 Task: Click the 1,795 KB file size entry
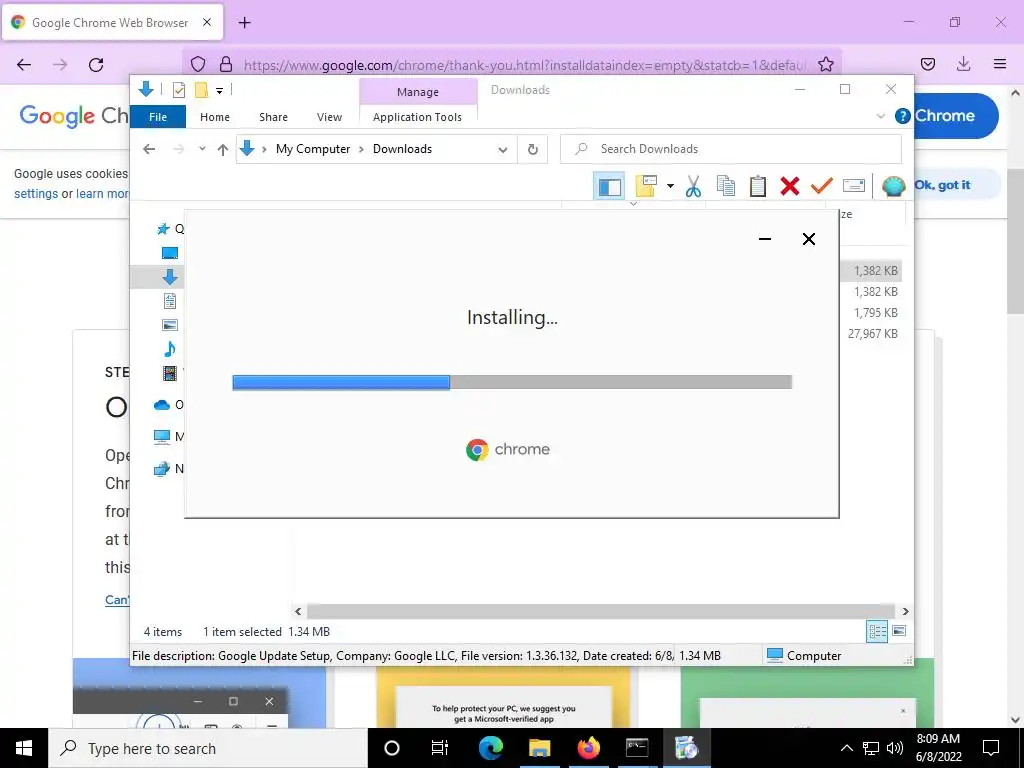click(876, 313)
